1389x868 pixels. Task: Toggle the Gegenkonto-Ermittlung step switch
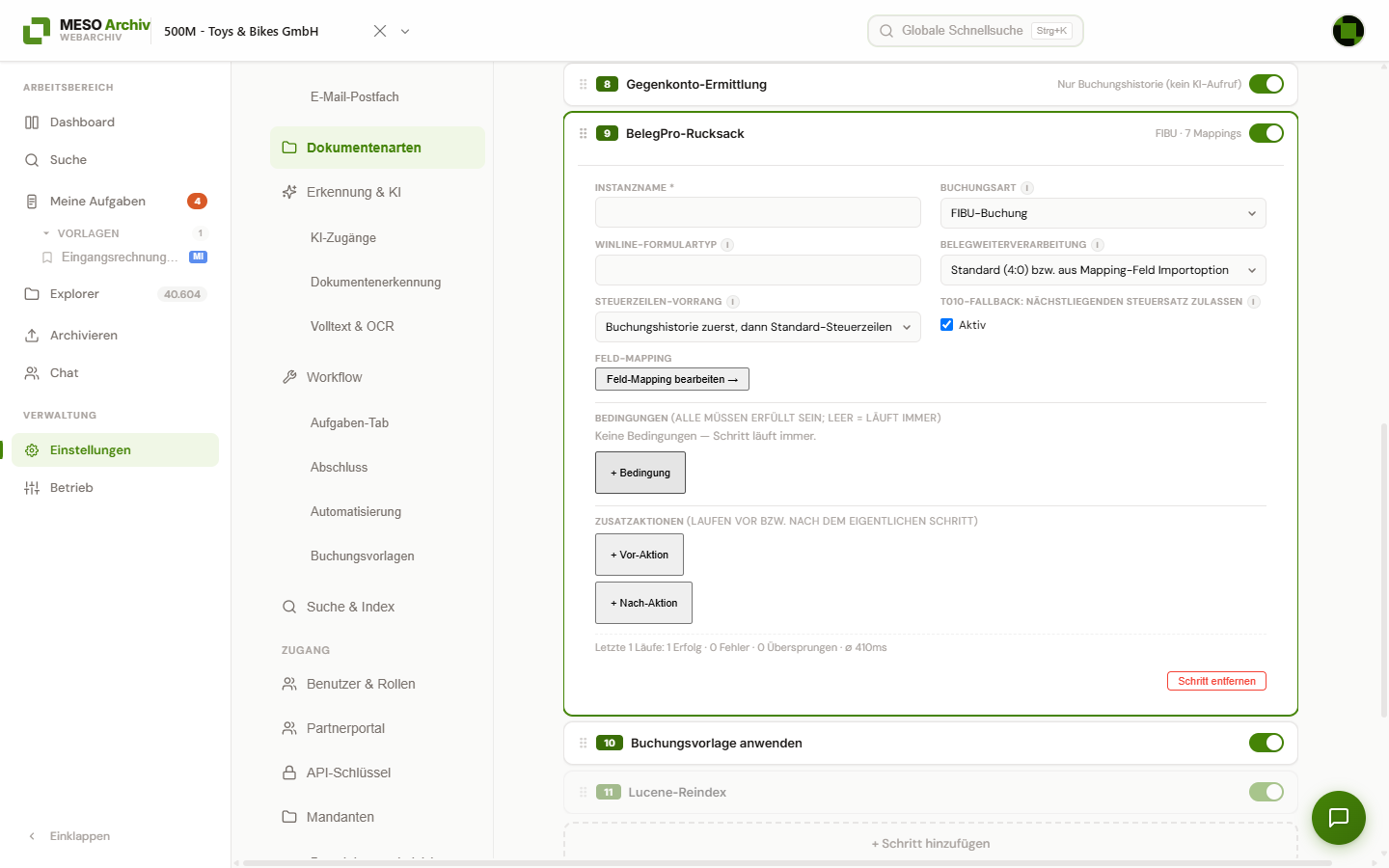[1266, 84]
